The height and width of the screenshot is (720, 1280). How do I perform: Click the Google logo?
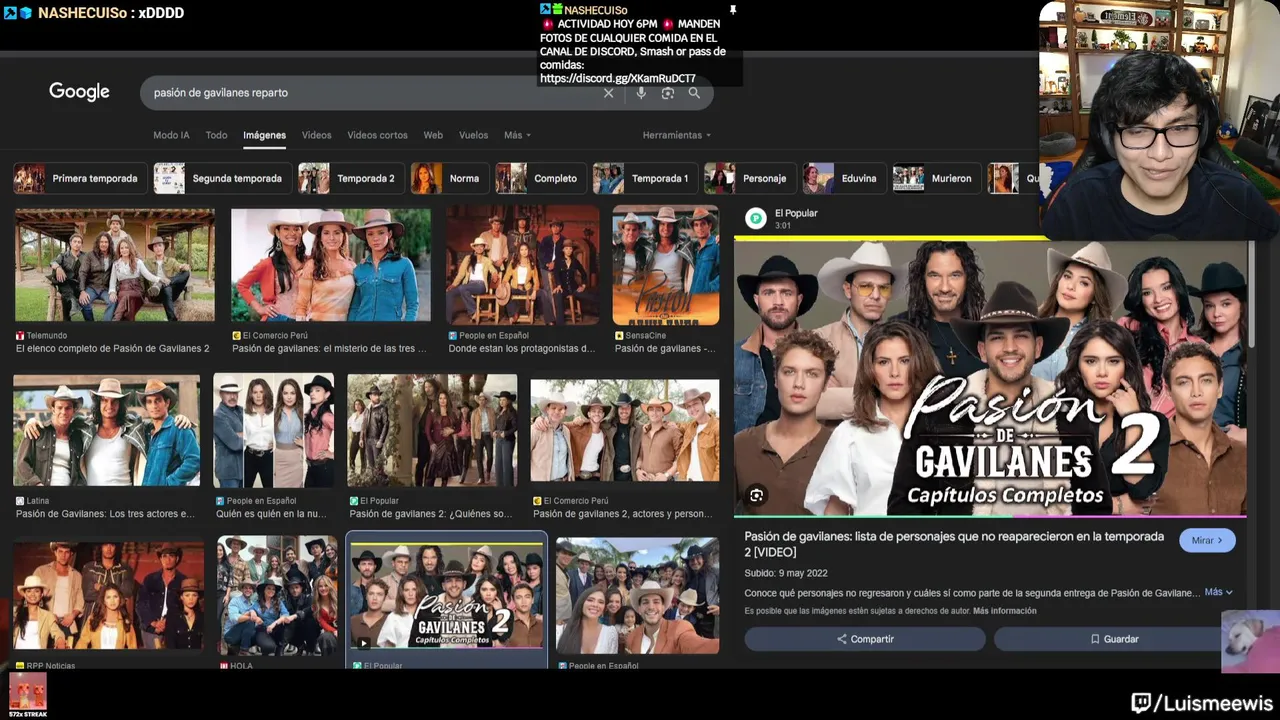point(79,92)
